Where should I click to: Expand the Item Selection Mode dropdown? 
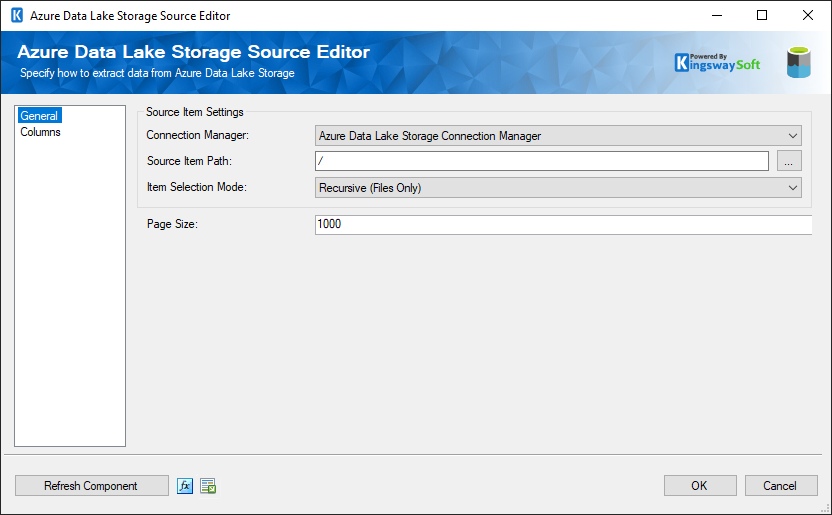coord(558,188)
